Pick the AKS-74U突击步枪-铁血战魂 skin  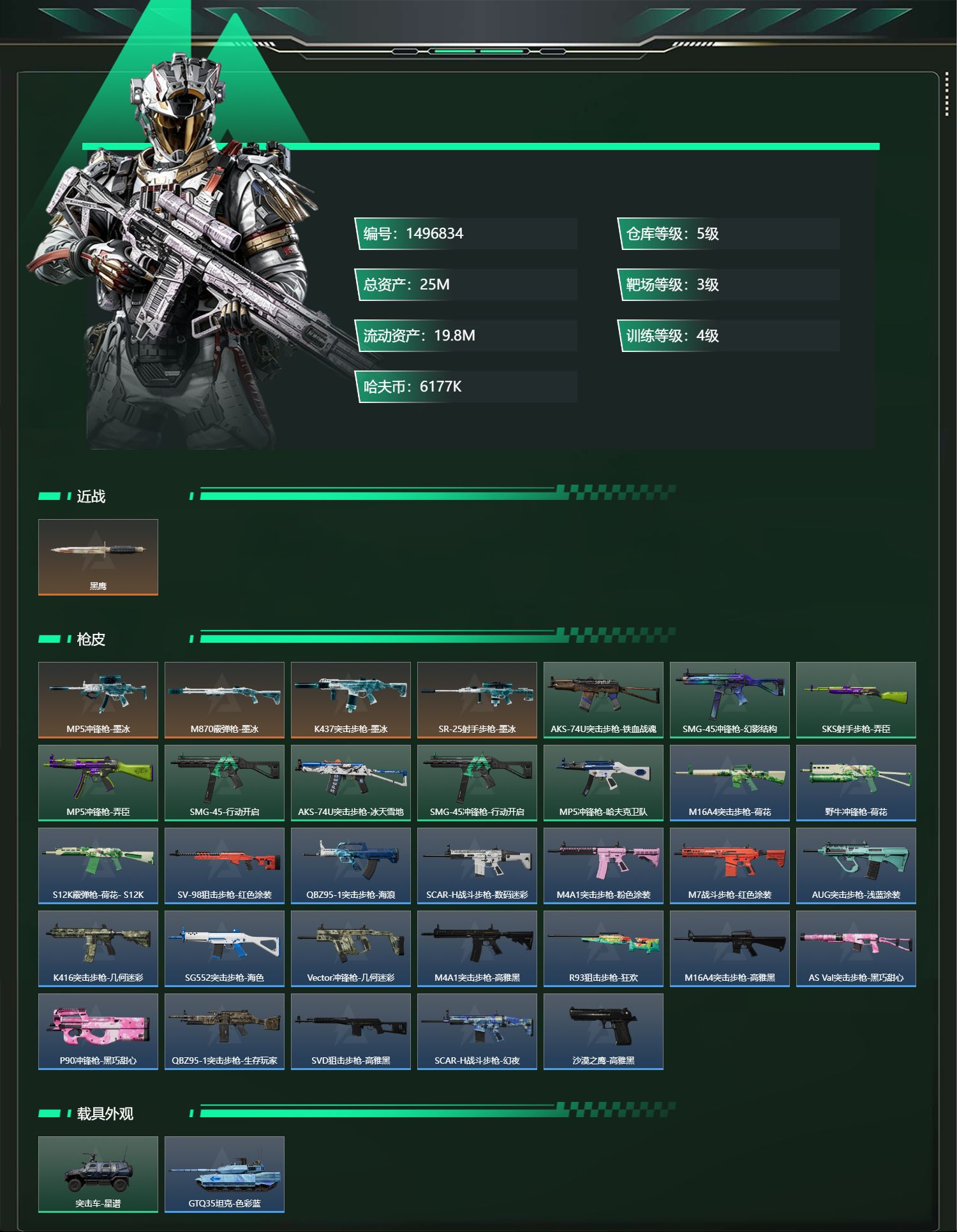[604, 700]
